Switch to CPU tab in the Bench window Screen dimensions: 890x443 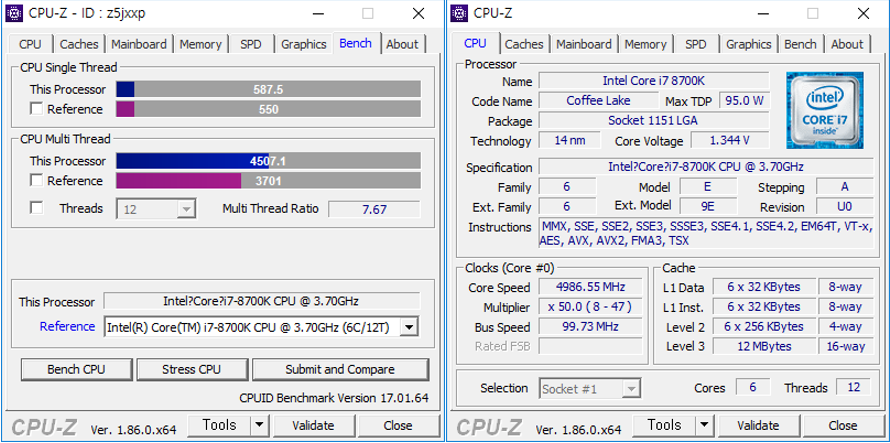tap(30, 44)
